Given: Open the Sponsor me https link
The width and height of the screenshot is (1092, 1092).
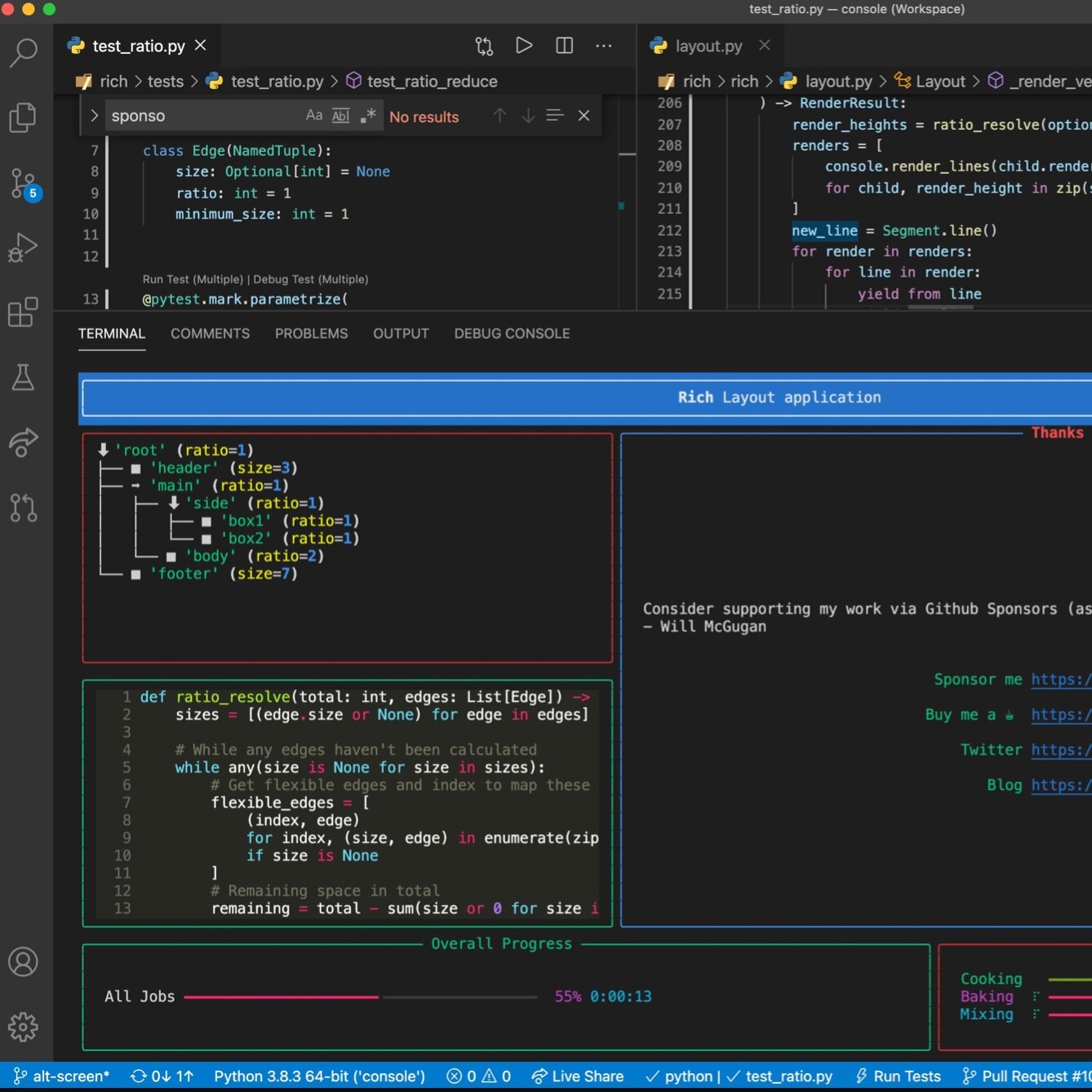Looking at the screenshot, I should pos(1061,679).
